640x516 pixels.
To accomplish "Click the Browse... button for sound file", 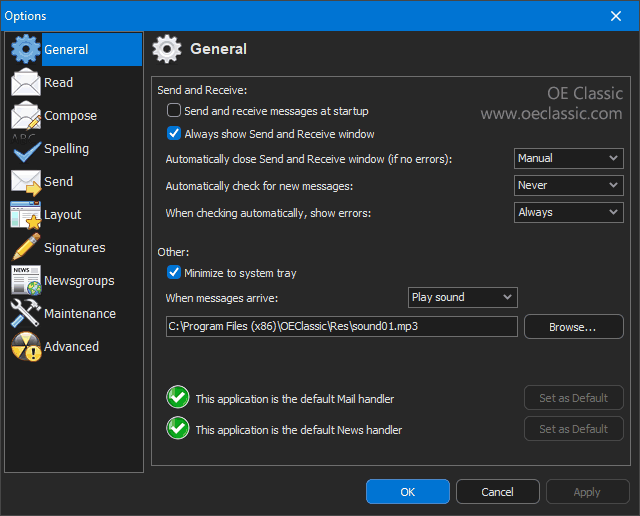I will pos(574,327).
